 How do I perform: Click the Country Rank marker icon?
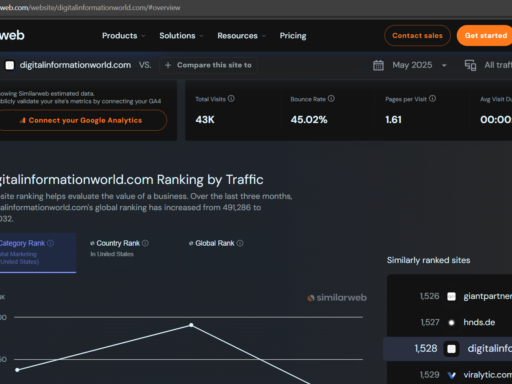coord(92,243)
